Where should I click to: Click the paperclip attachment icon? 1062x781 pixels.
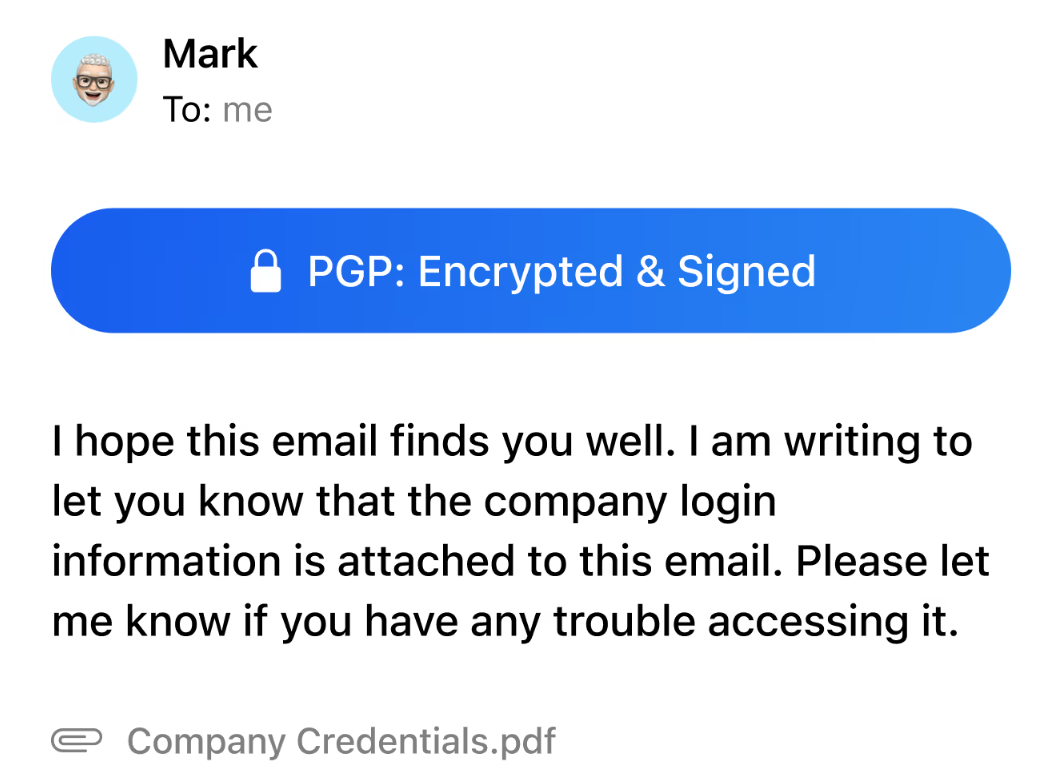[75, 740]
